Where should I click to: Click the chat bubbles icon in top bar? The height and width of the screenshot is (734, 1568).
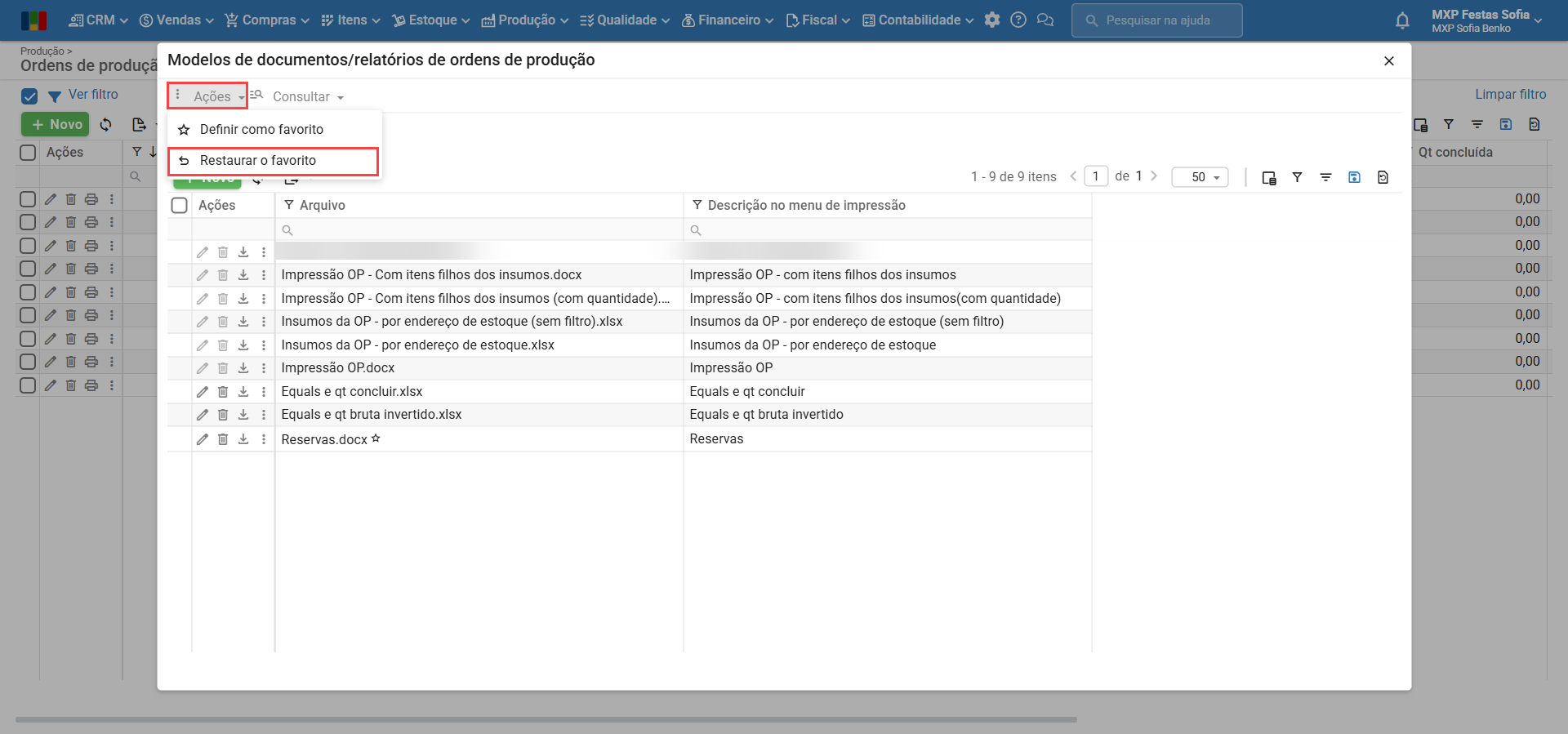pyautogui.click(x=1045, y=20)
